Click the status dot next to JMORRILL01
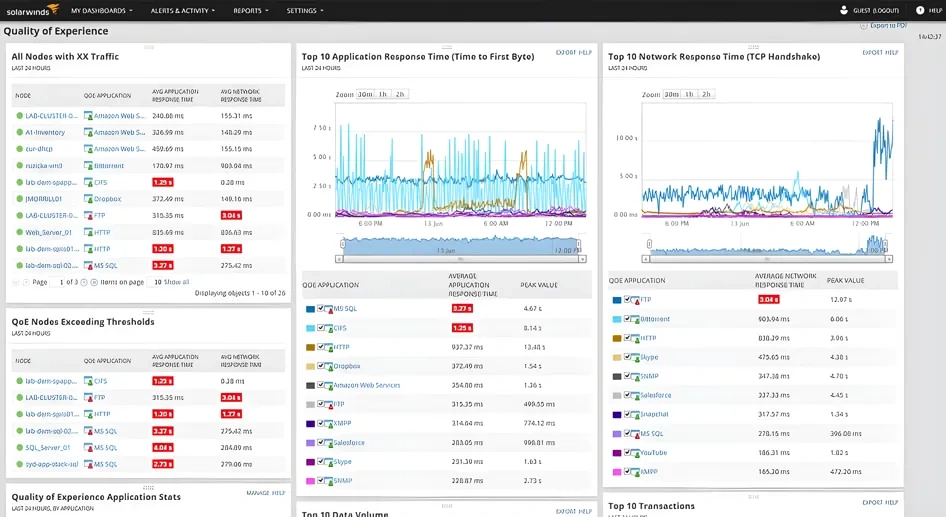Viewport: 946px width, 517px height. 19,198
